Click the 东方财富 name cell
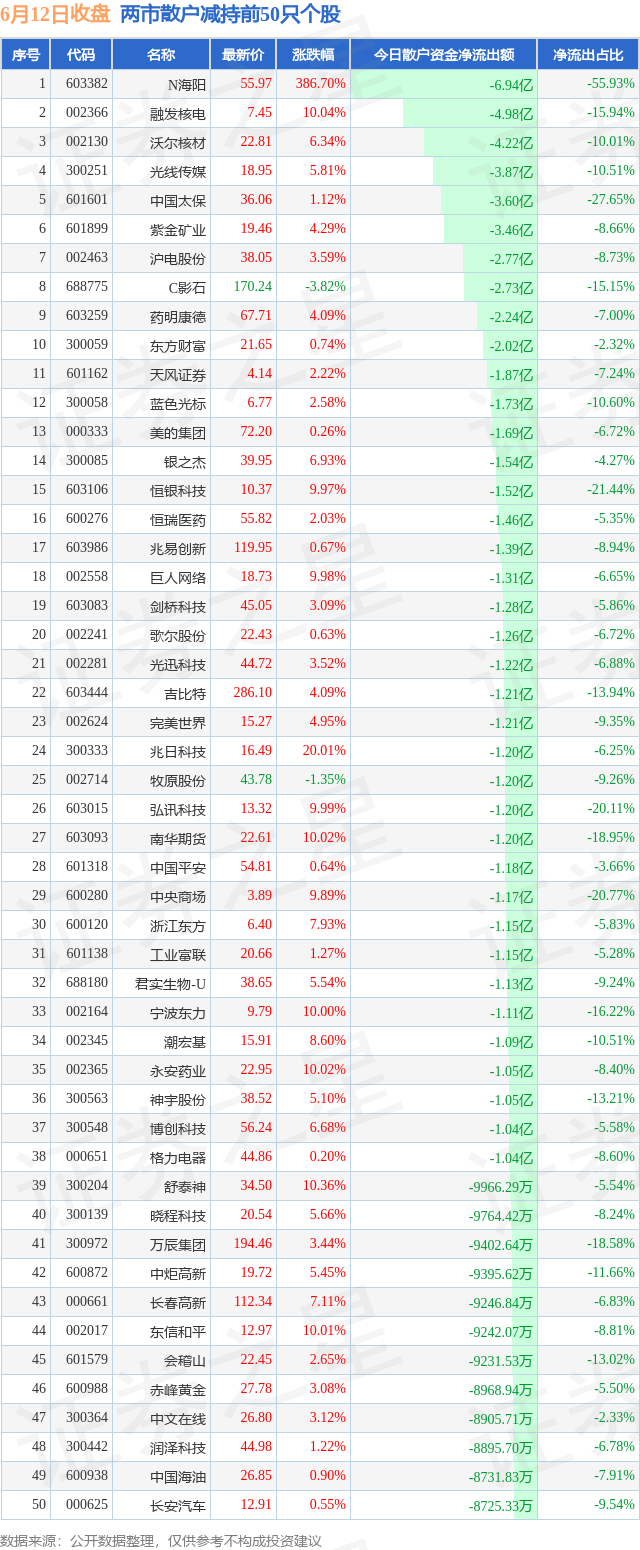This screenshot has height=1550, width=640. (161, 345)
